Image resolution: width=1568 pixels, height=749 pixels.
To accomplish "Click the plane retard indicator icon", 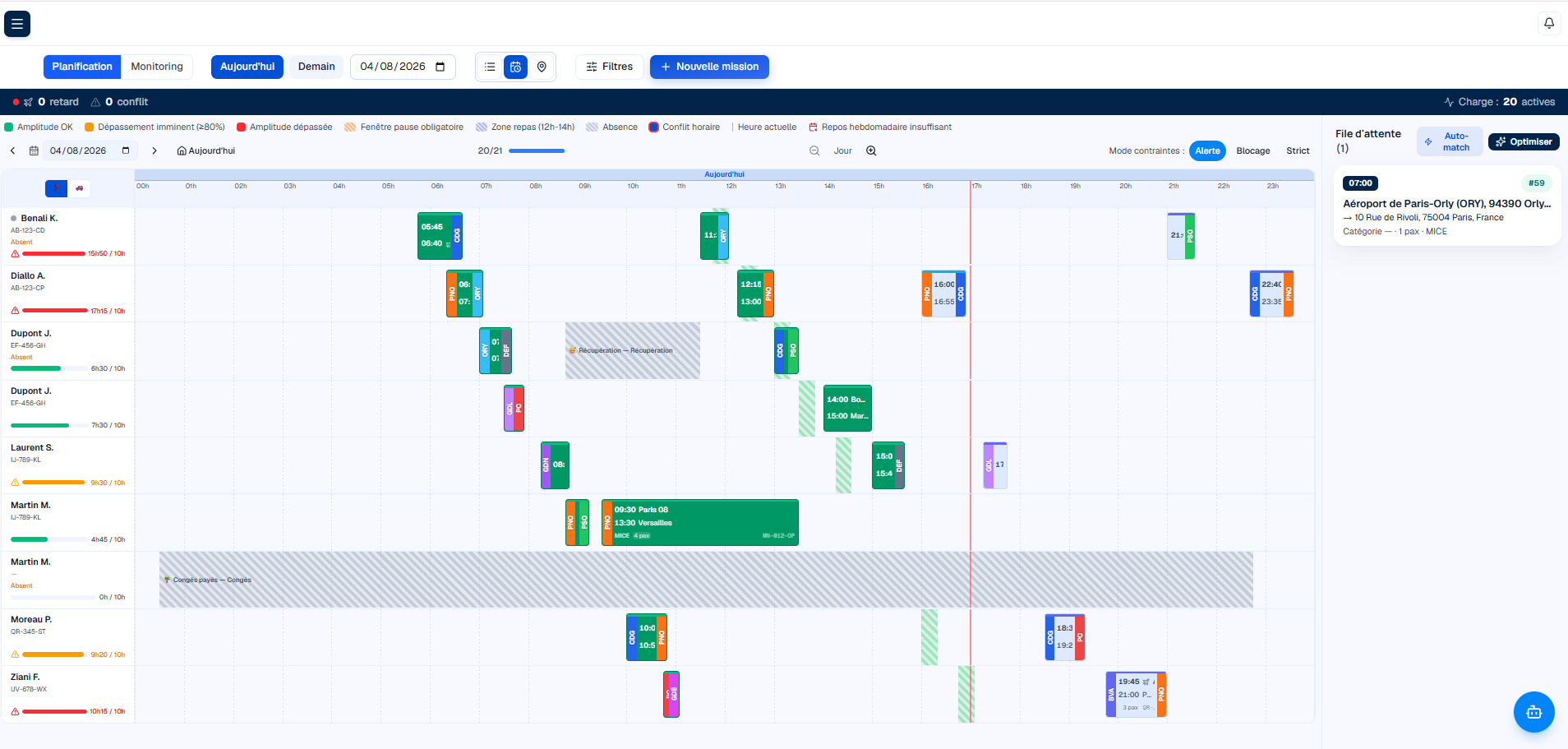I will (x=28, y=102).
